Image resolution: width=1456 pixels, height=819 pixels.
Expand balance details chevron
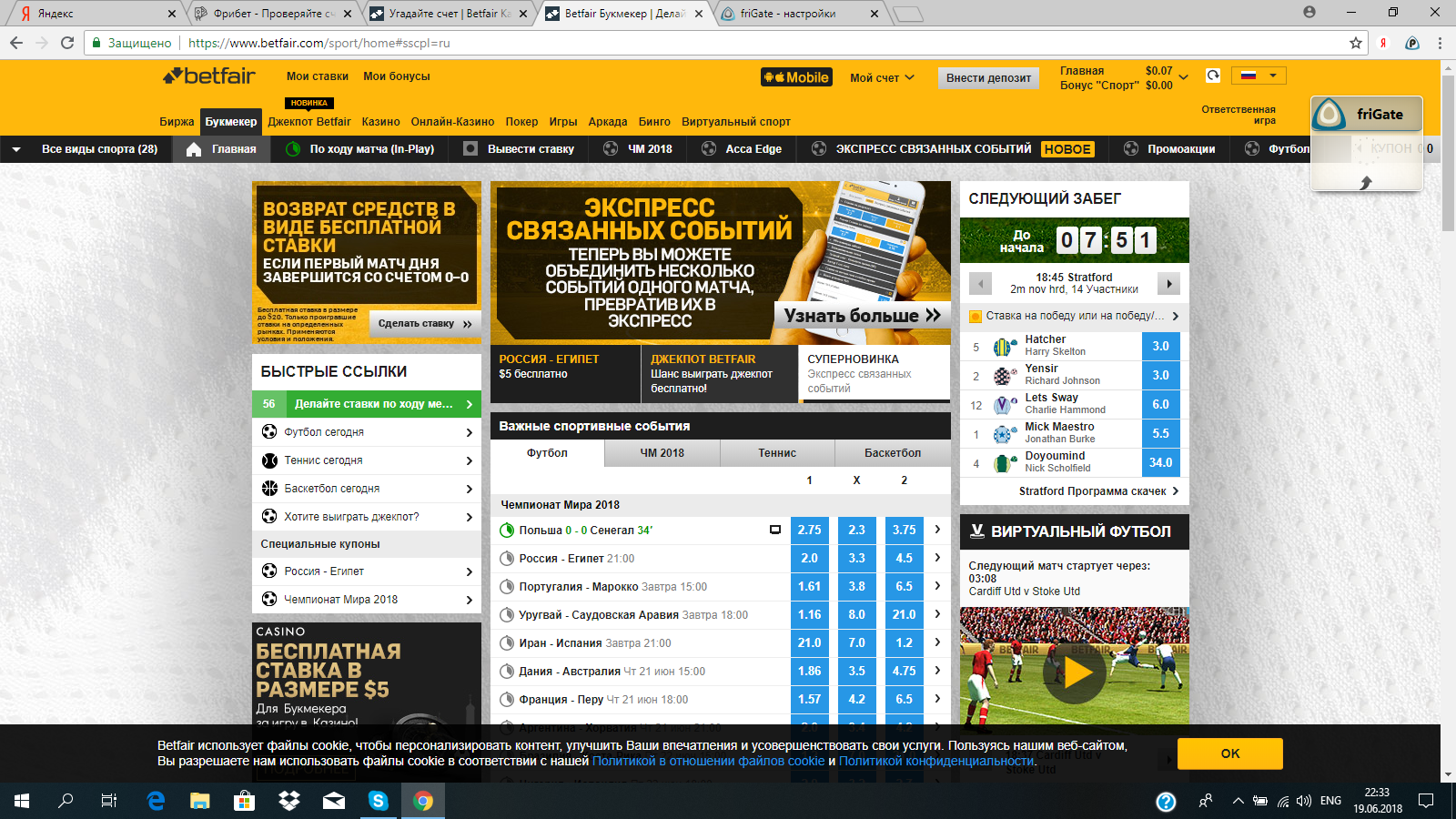tap(1183, 77)
